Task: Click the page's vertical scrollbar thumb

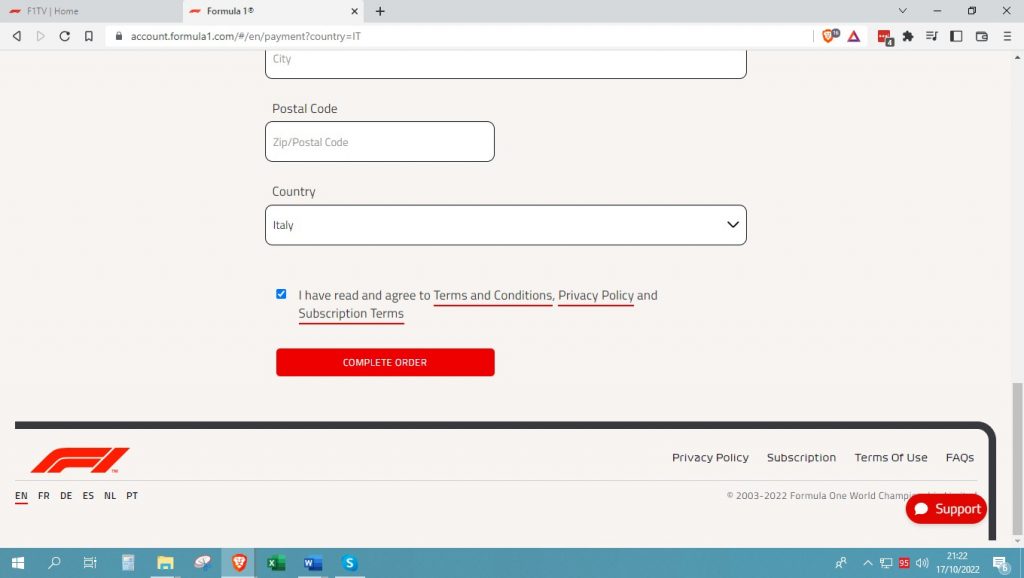Action: (x=1017, y=430)
